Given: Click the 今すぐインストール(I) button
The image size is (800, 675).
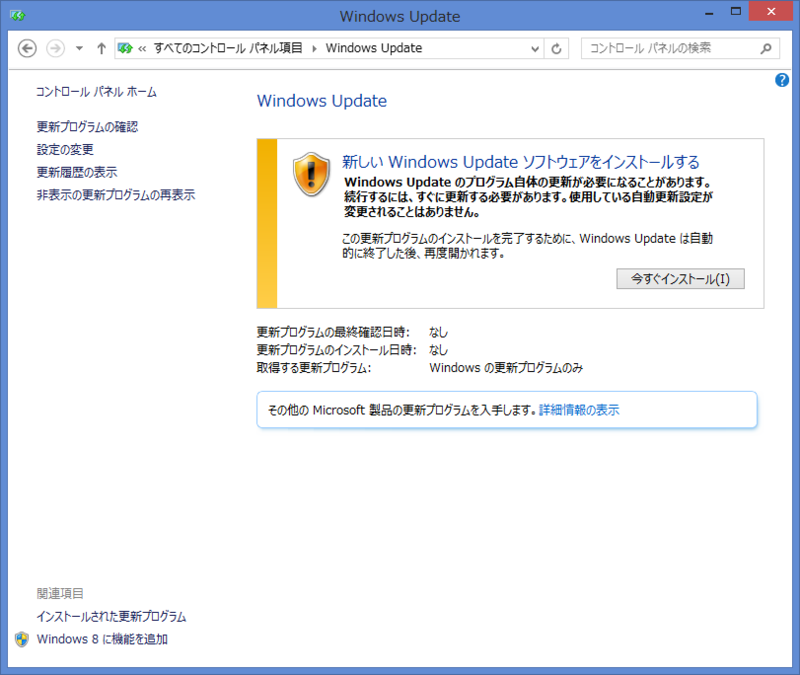Looking at the screenshot, I should point(681,279).
